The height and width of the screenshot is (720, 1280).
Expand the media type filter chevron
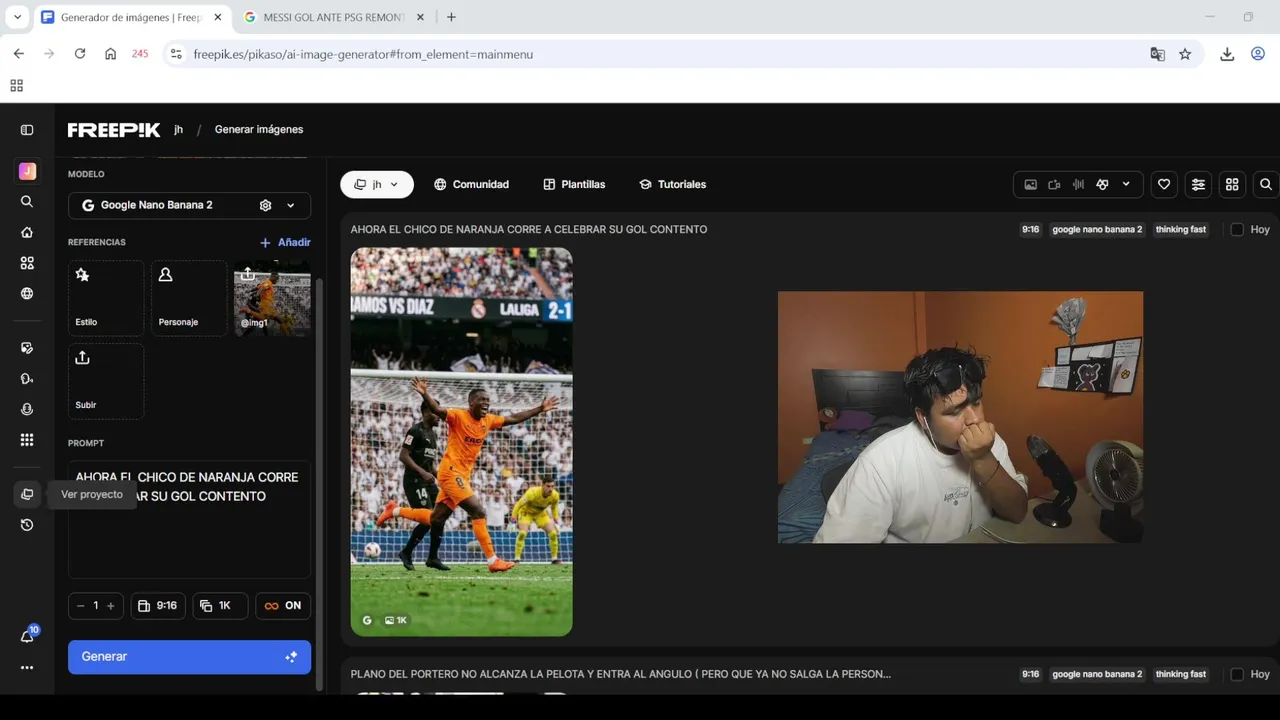(1126, 184)
